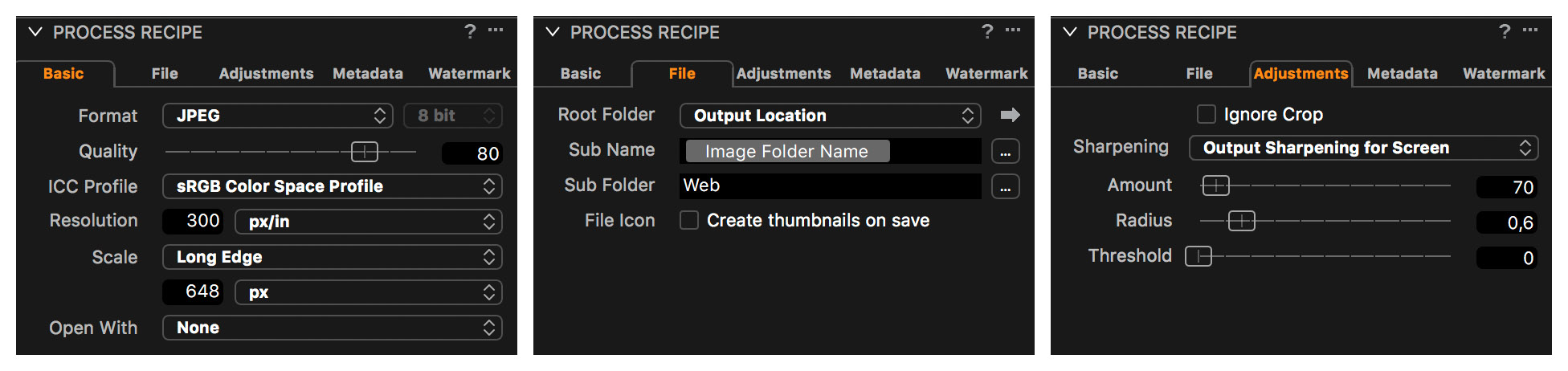This screenshot has height=371, width=1568.
Task: Check Create thumbnails on save
Action: pyautogui.click(x=689, y=220)
